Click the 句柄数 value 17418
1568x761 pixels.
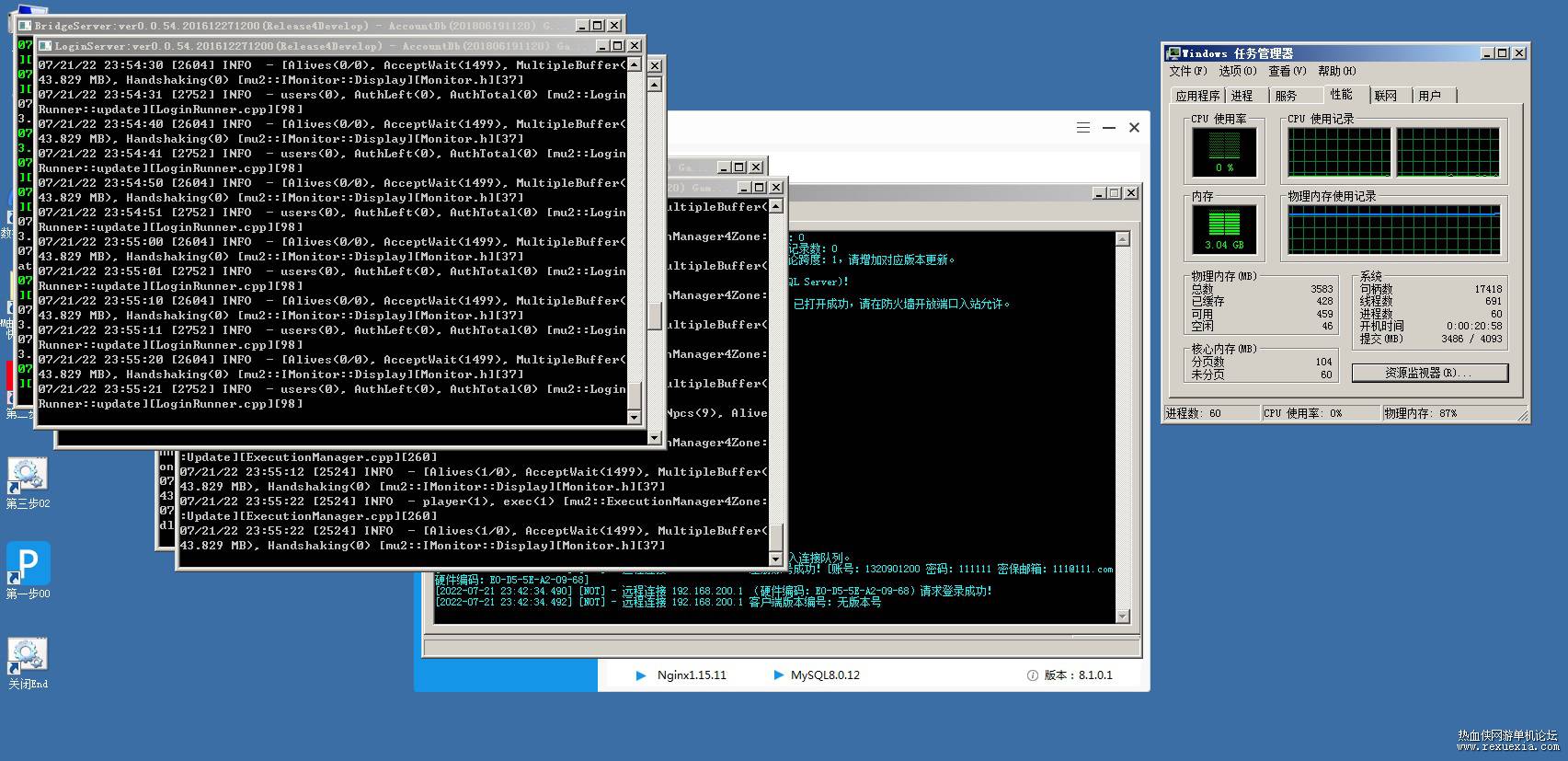coord(1488,289)
